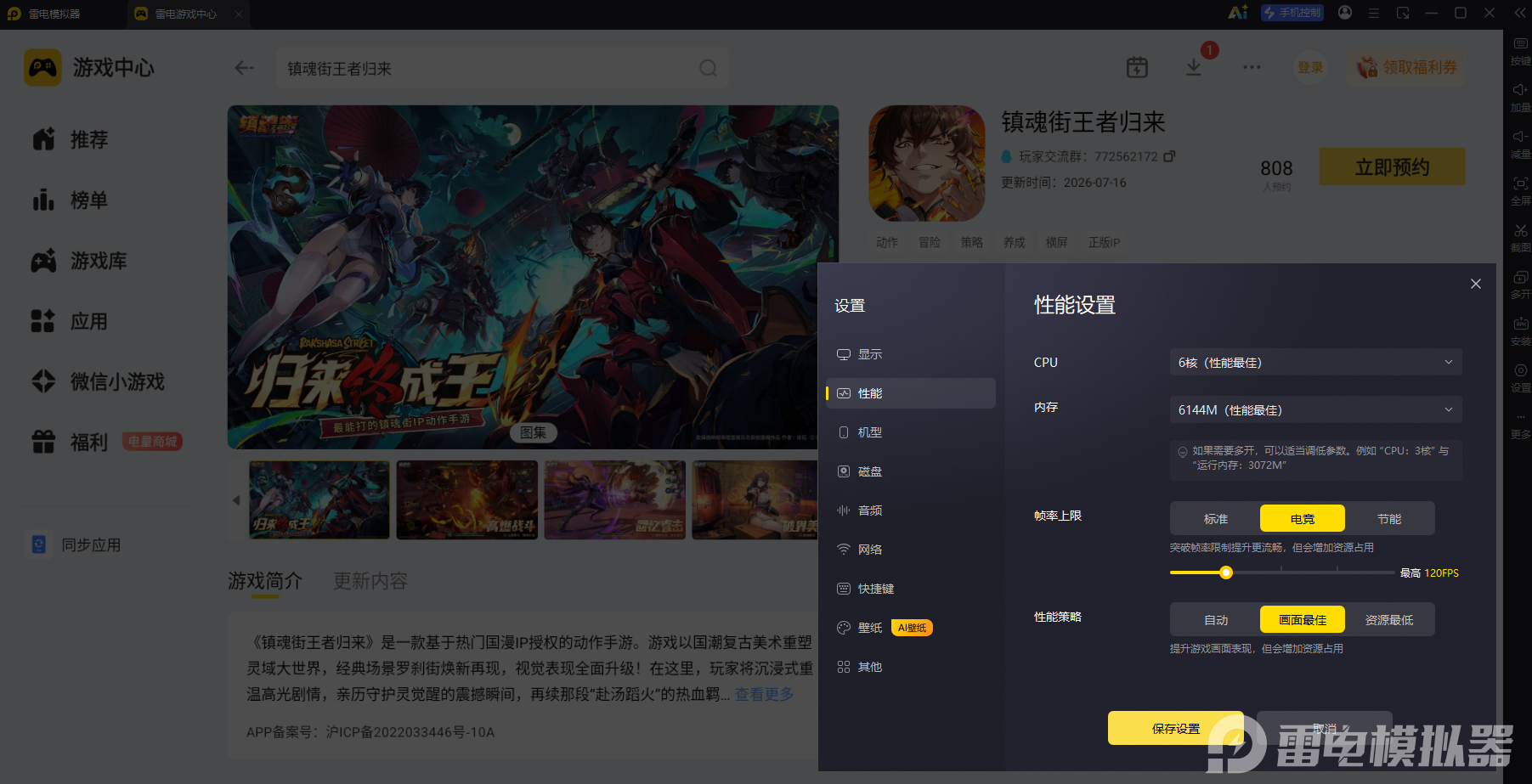Go to 榜单 in left navigation

[x=71, y=200]
